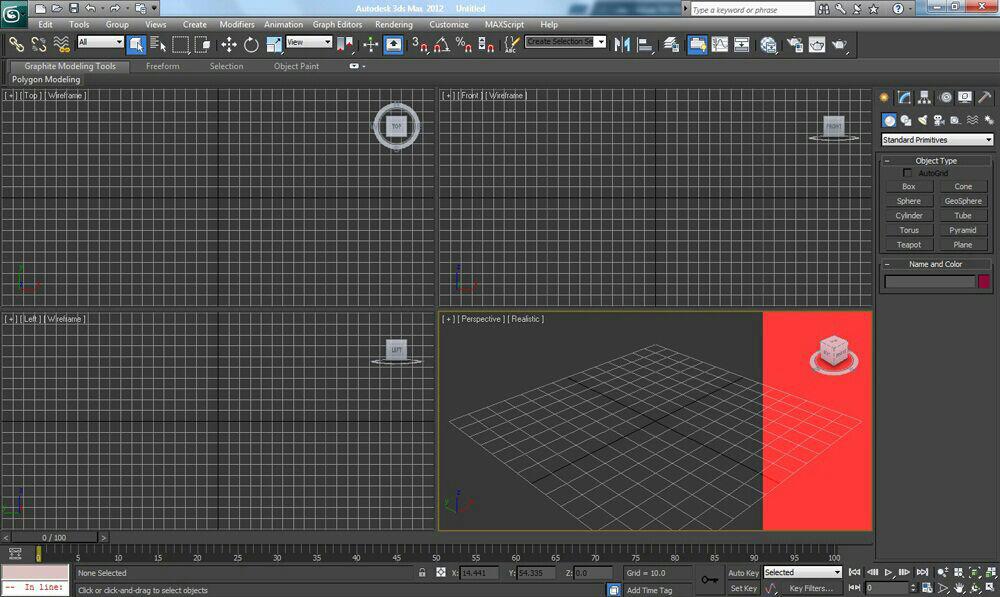1000x597 pixels.
Task: Activate the Select and Rotate tool
Action: (251, 44)
